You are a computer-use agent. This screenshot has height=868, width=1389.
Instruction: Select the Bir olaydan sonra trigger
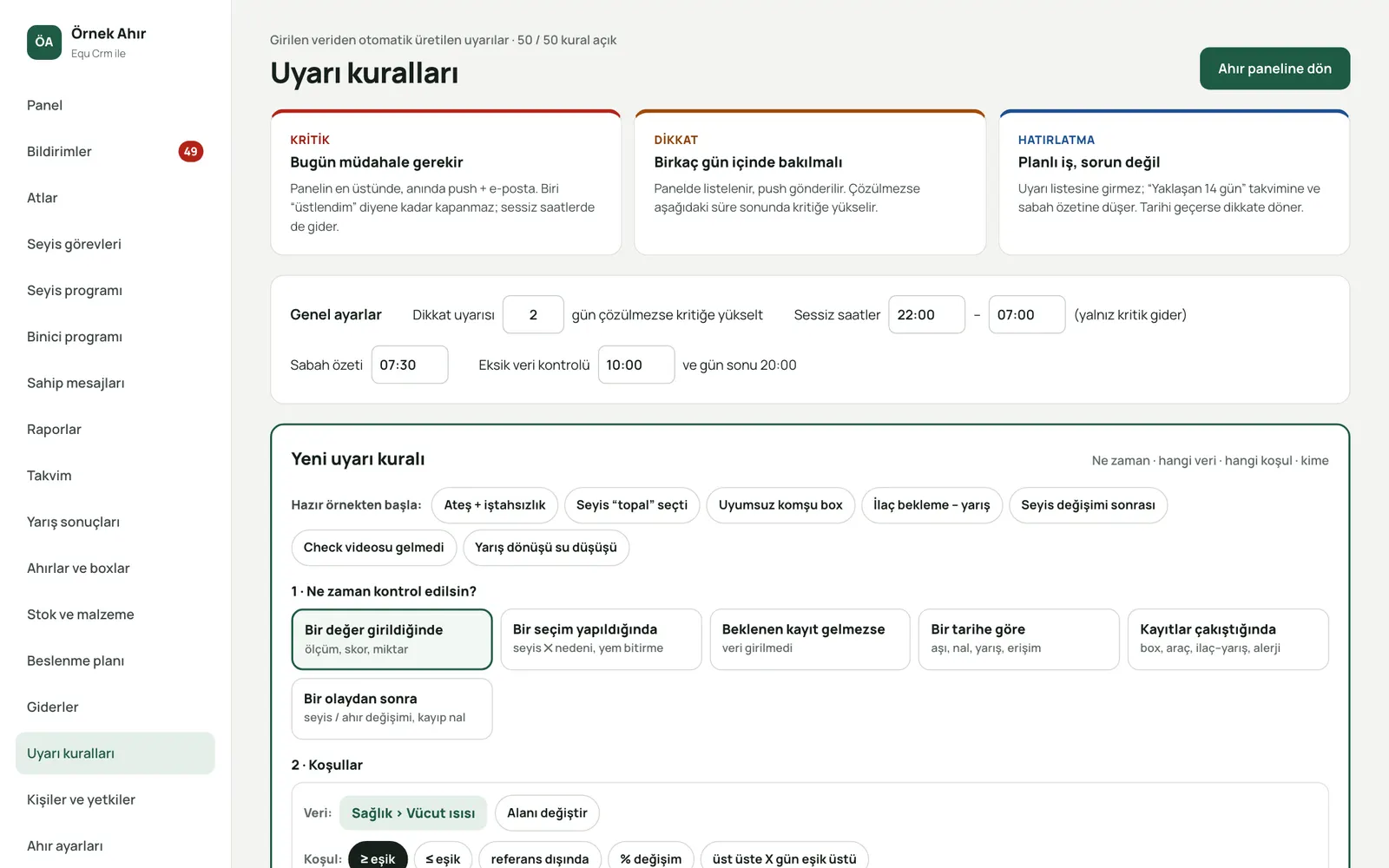(392, 708)
